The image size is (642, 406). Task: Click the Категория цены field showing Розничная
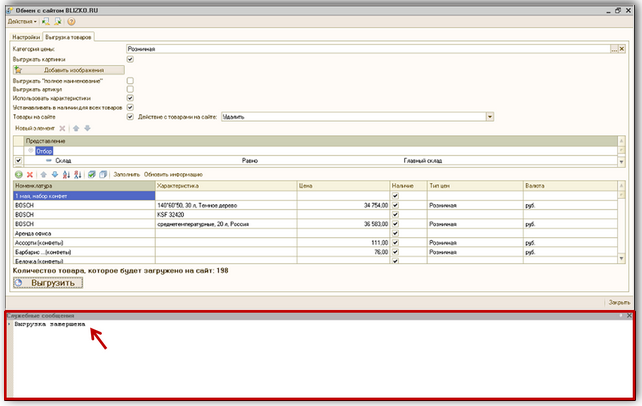368,49
